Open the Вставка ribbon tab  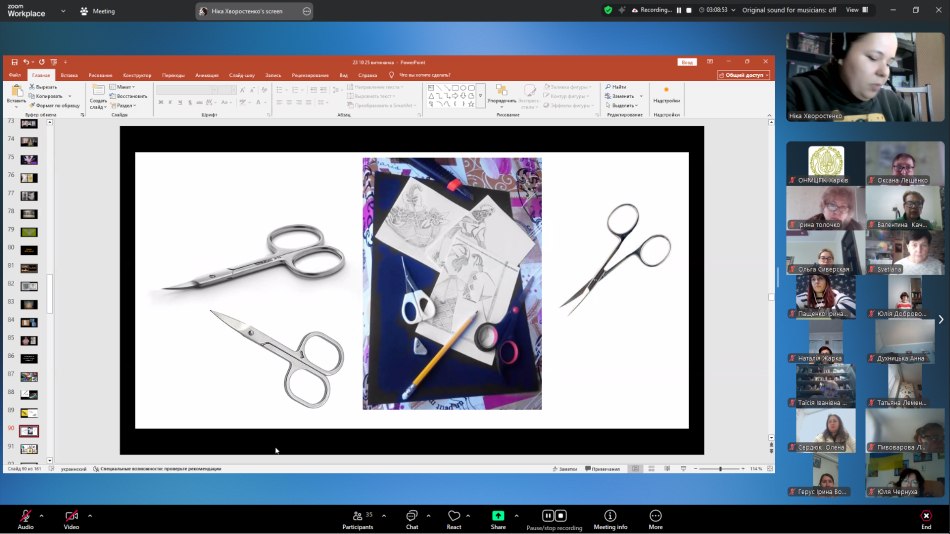point(69,75)
